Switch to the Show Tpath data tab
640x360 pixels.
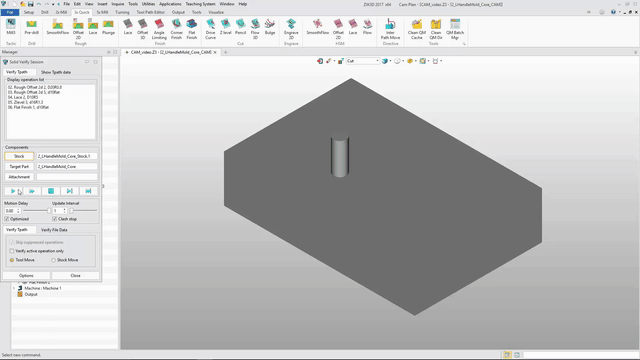[56, 72]
